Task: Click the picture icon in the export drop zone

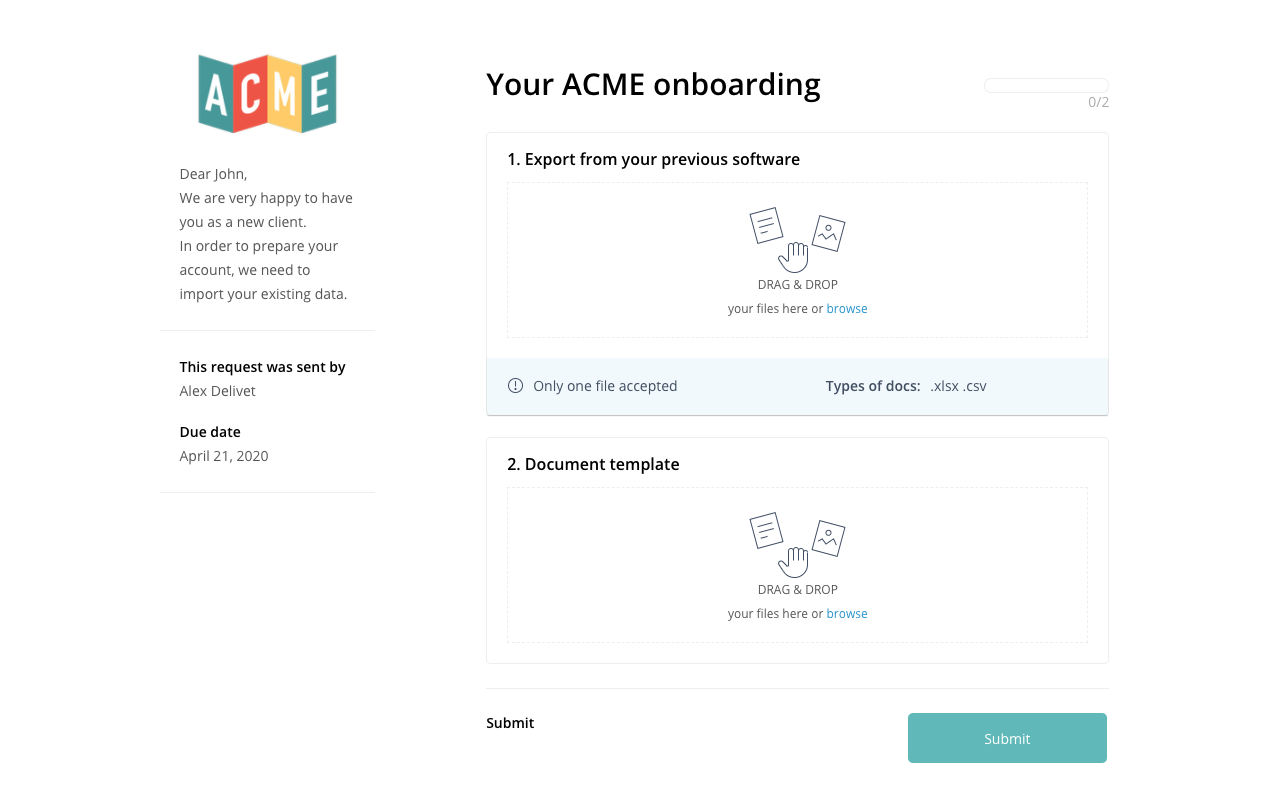Action: [828, 233]
